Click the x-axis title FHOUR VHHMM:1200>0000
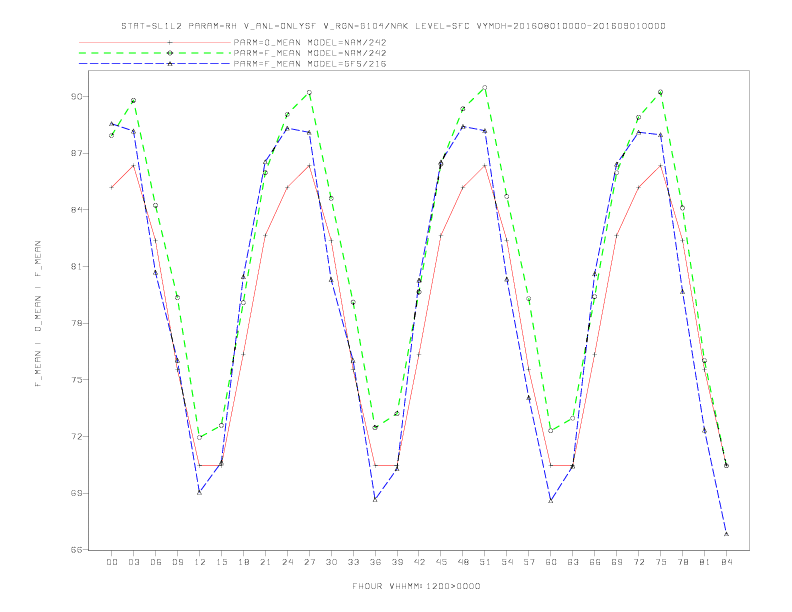This screenshot has height=612, width=792. click(416, 586)
